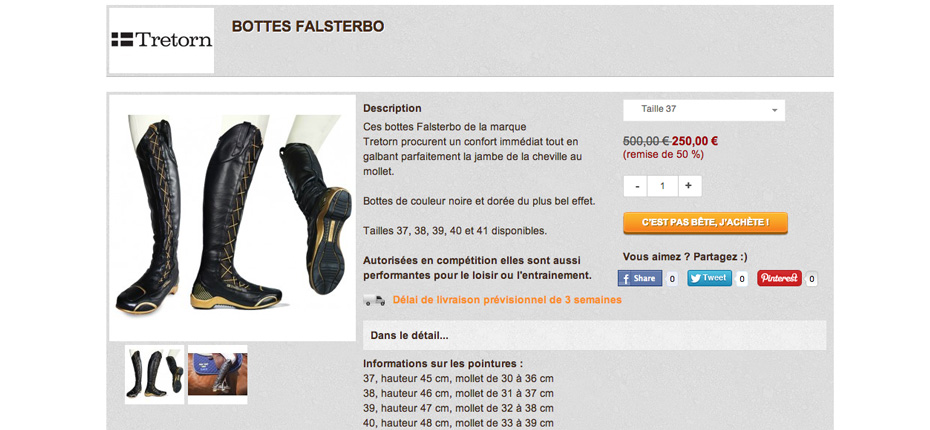The image size is (930, 430).
Task: Decrease quantity with the minus button
Action: point(636,186)
